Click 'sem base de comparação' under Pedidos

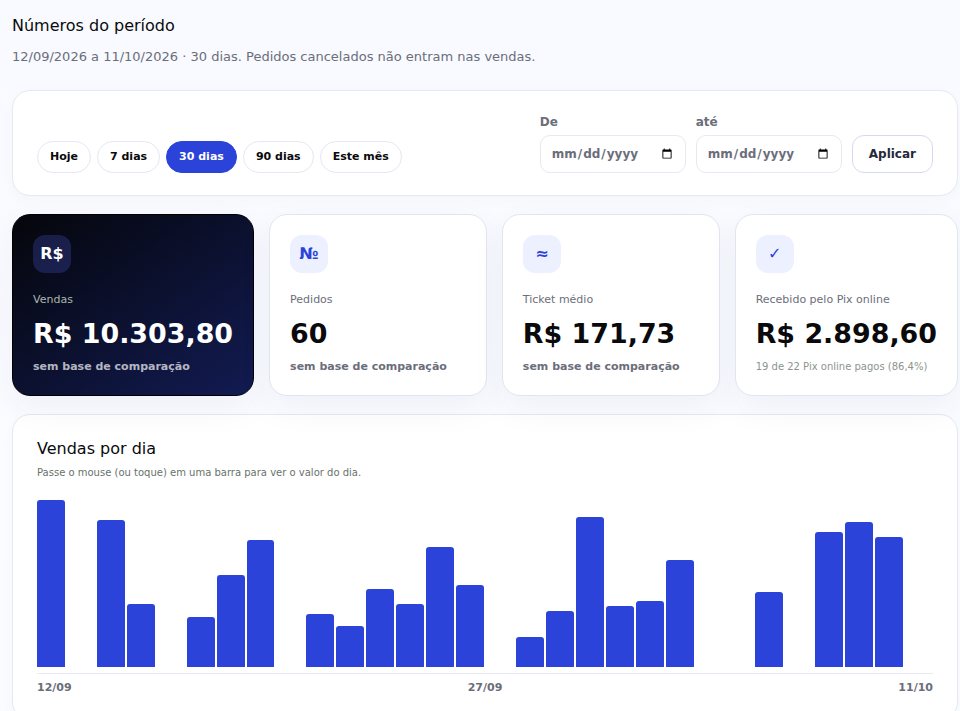[x=368, y=366]
